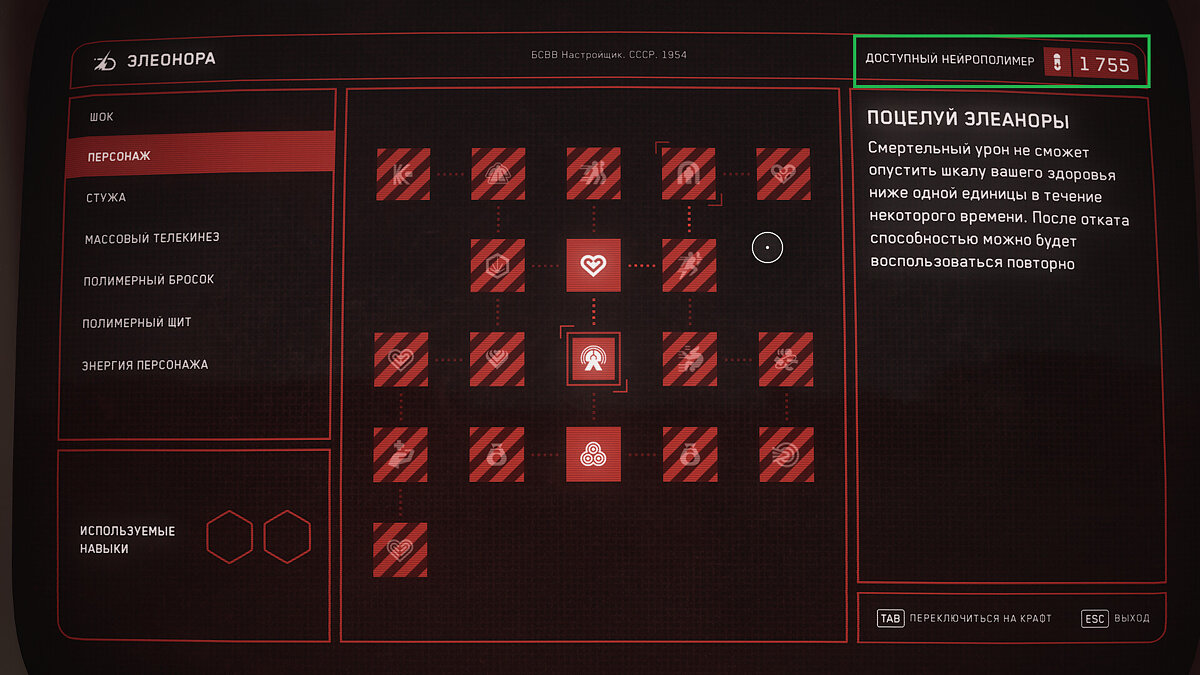The image size is (1200, 675).
Task: Click the ЭЛЕОНОРА header title
Action: tap(171, 60)
